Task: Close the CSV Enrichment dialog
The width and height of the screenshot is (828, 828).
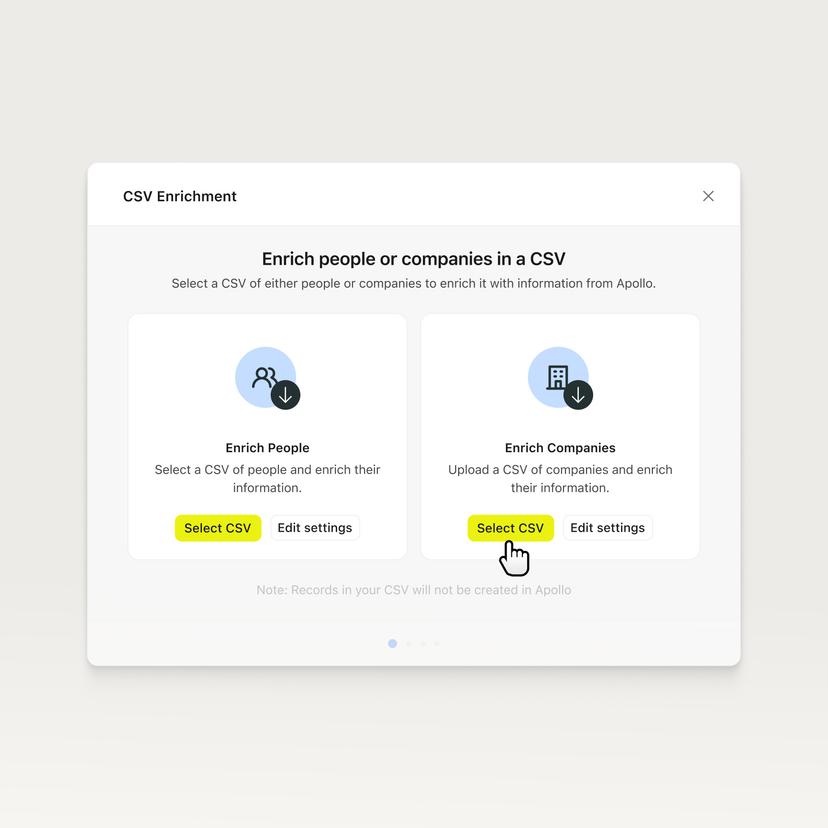Action: point(708,196)
